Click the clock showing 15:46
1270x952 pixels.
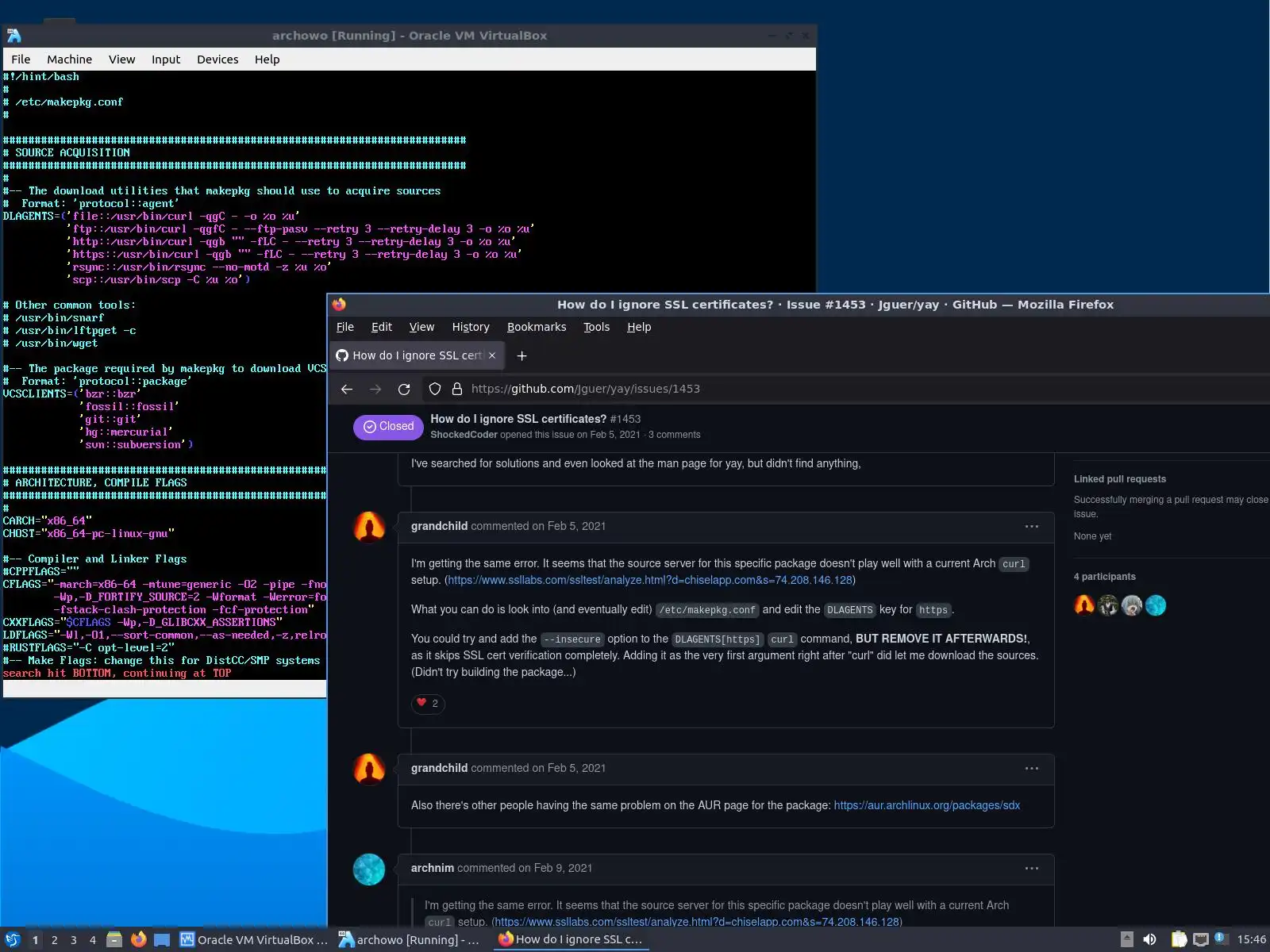1251,940
